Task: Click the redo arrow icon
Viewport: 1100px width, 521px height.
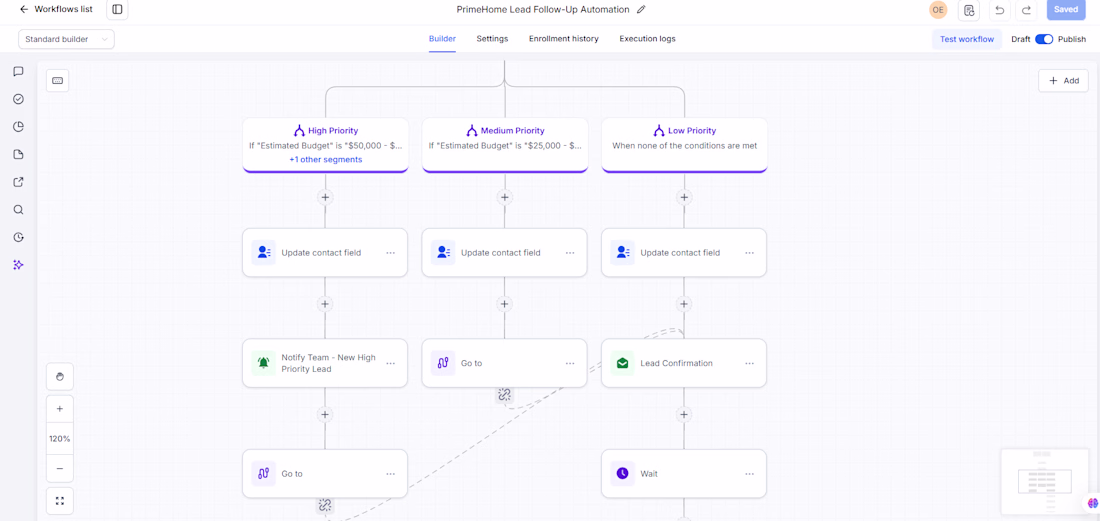Action: tap(1026, 10)
